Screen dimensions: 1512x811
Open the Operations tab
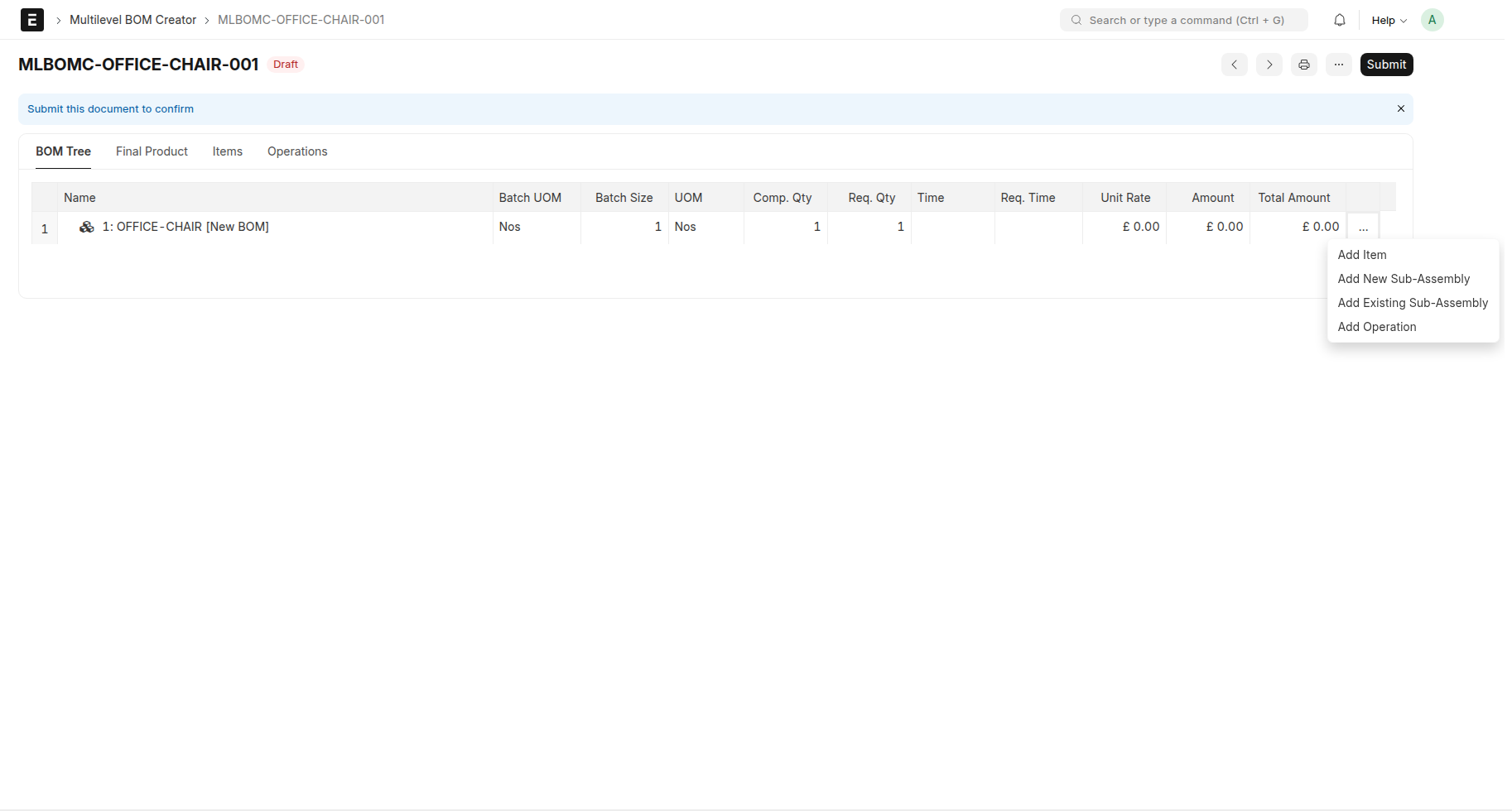tap(296, 151)
